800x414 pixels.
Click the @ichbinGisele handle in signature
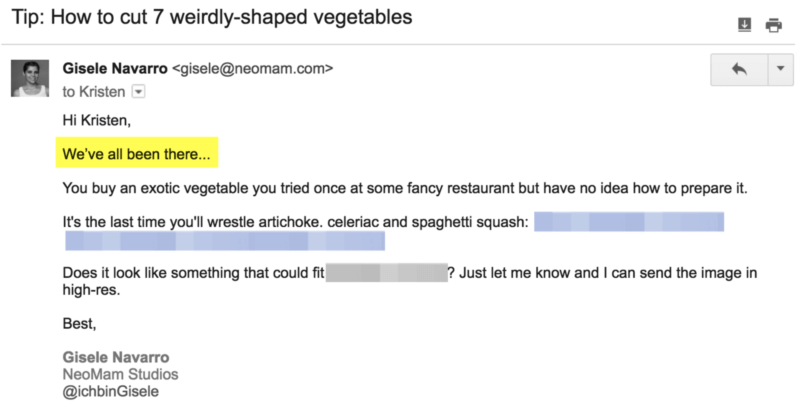tap(110, 391)
